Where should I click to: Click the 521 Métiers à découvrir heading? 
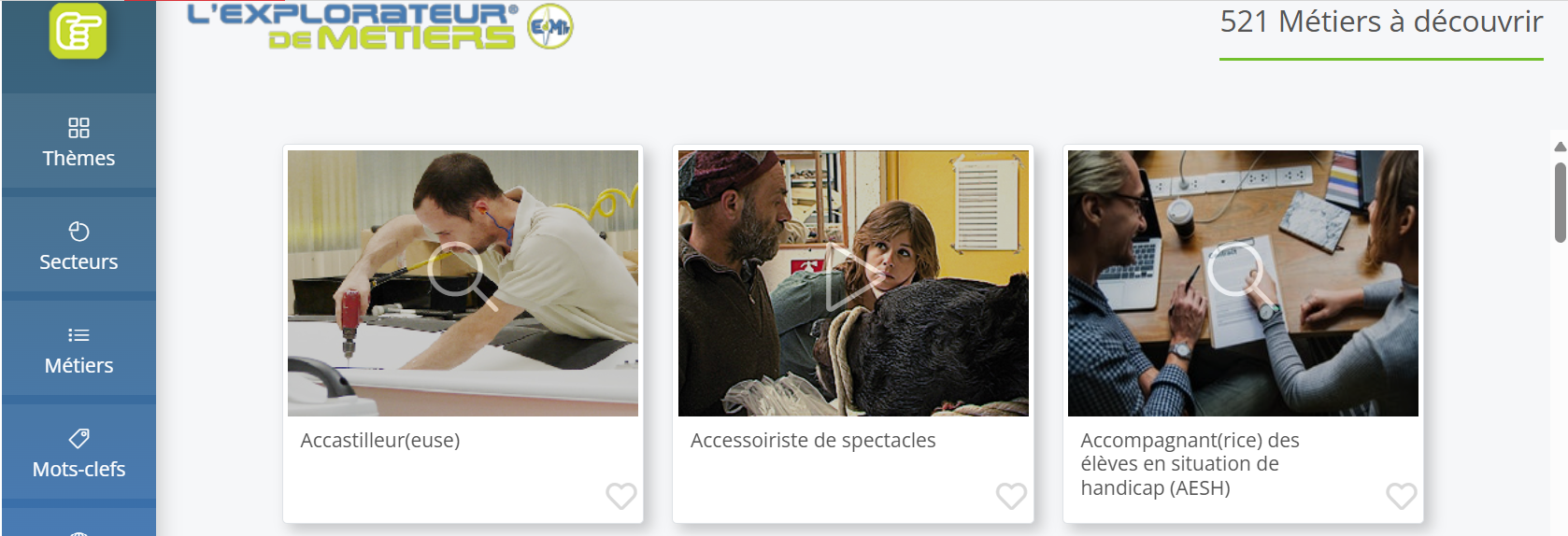[1381, 21]
